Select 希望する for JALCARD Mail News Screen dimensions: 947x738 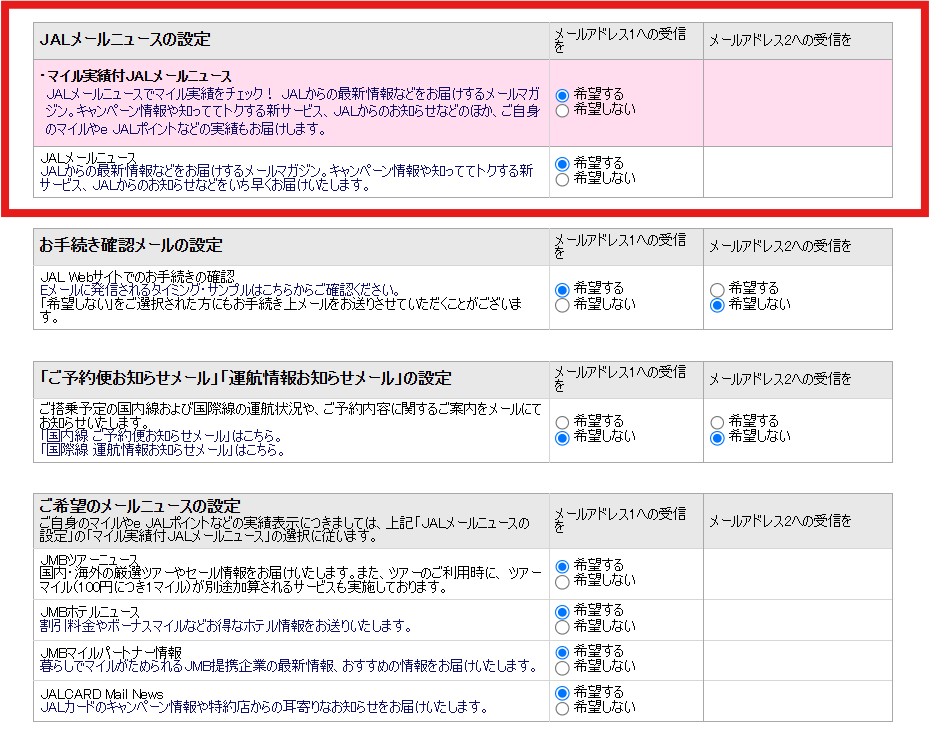(562, 692)
